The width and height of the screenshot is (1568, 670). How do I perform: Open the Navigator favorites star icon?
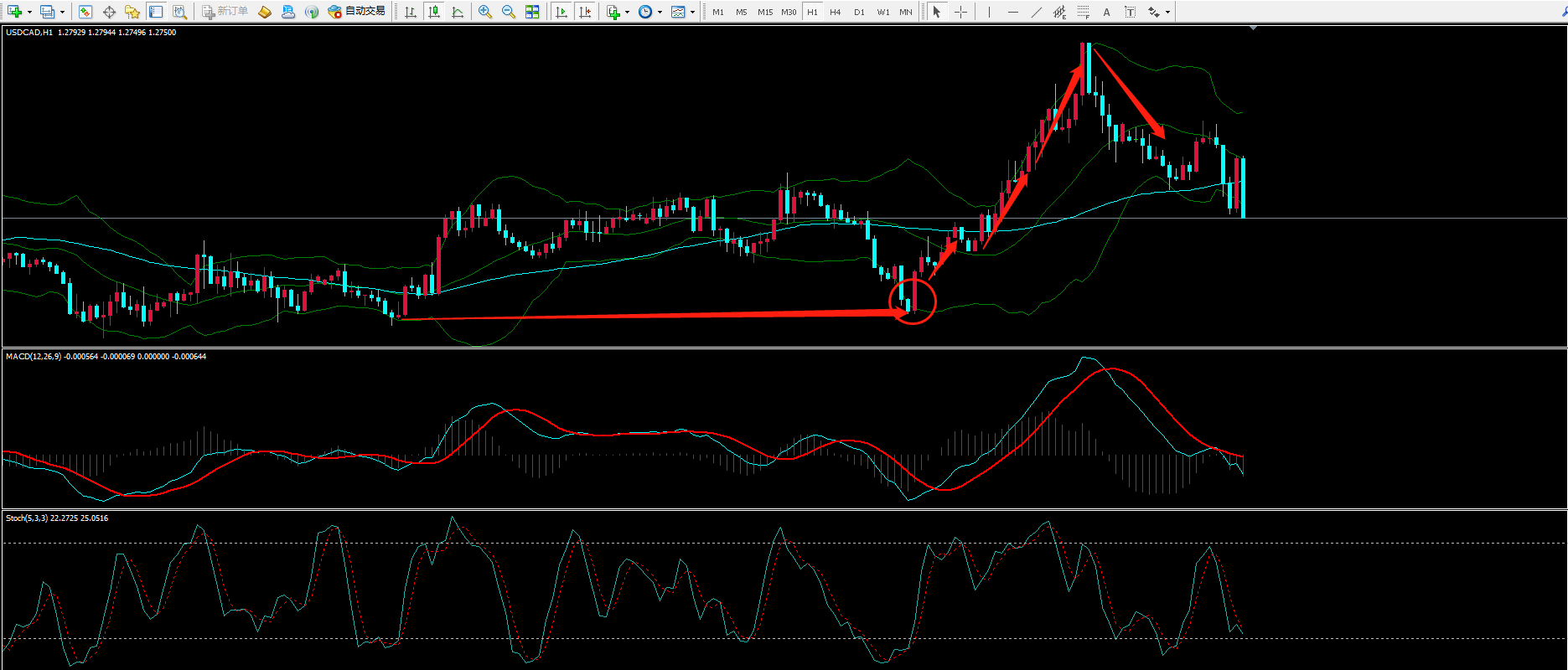(x=132, y=12)
